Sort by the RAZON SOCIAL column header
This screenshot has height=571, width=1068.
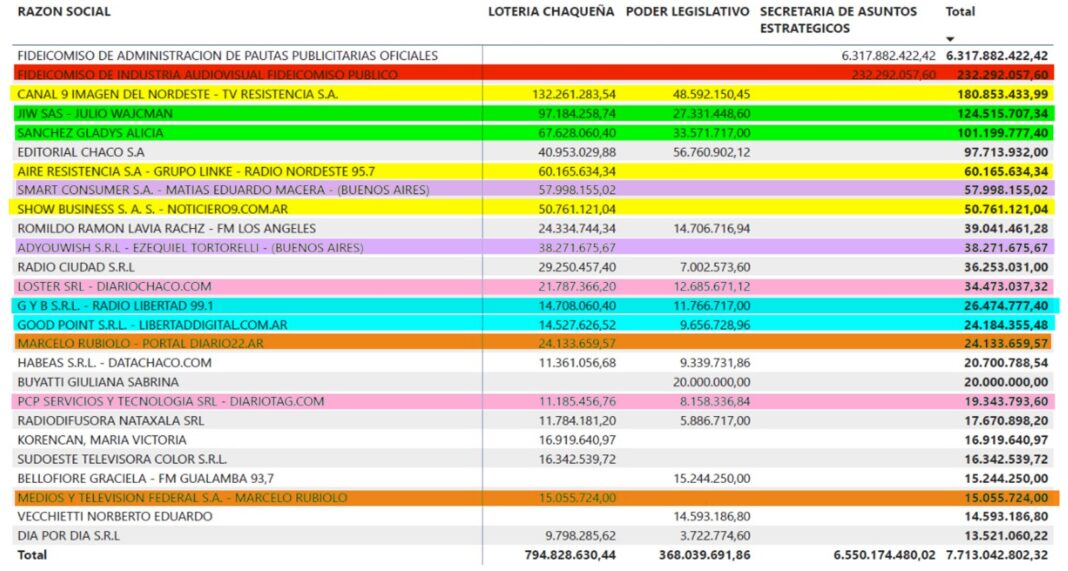click(x=64, y=12)
